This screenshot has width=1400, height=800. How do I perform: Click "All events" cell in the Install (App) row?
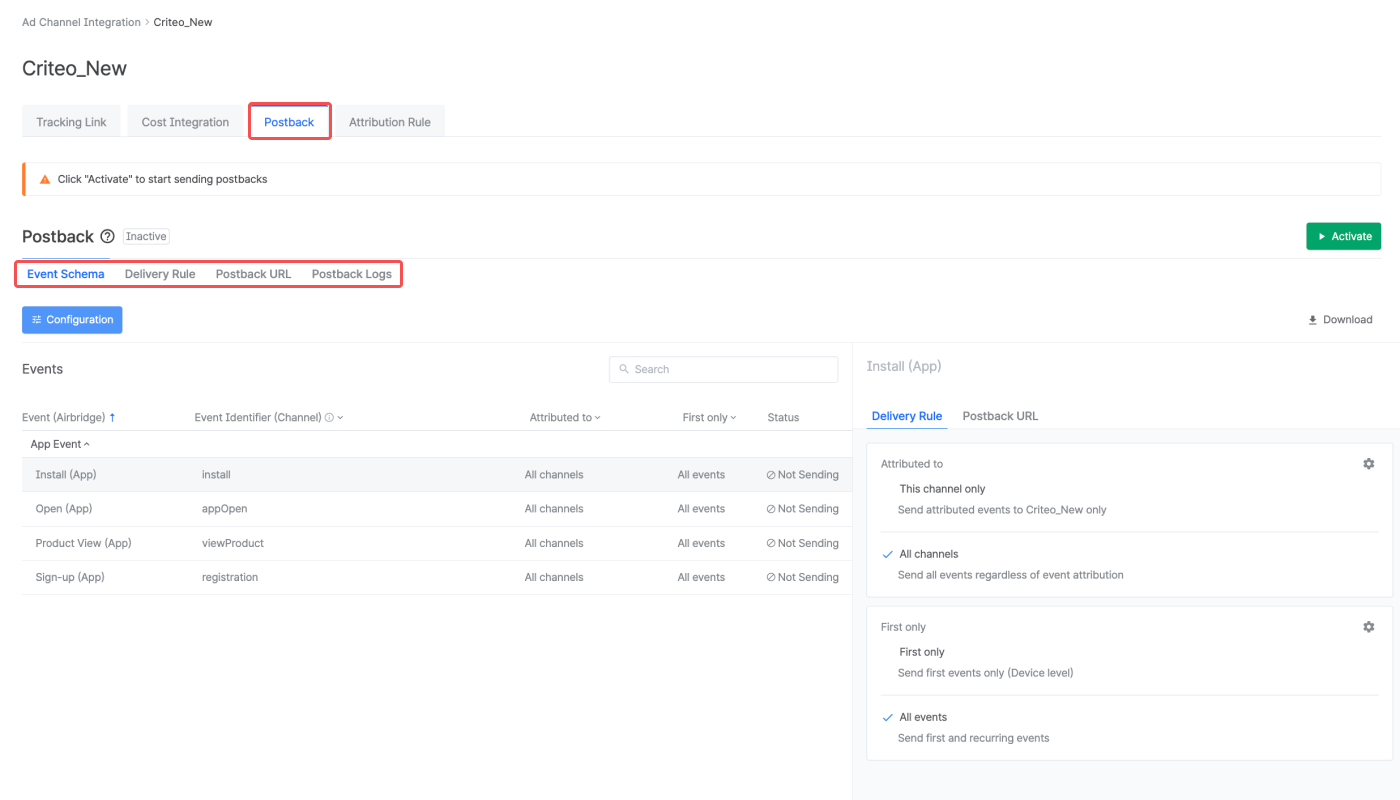point(701,475)
